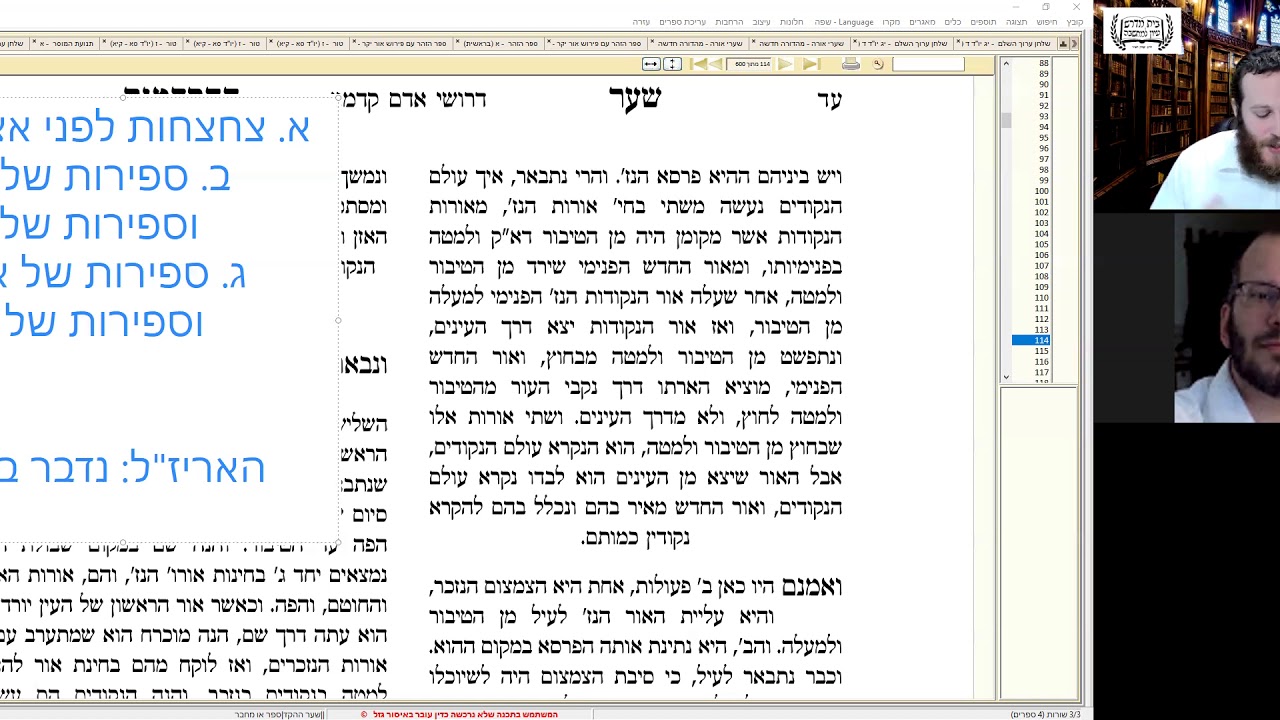Open the קובץ menu
The width and height of the screenshot is (1280, 720).
[1074, 22]
